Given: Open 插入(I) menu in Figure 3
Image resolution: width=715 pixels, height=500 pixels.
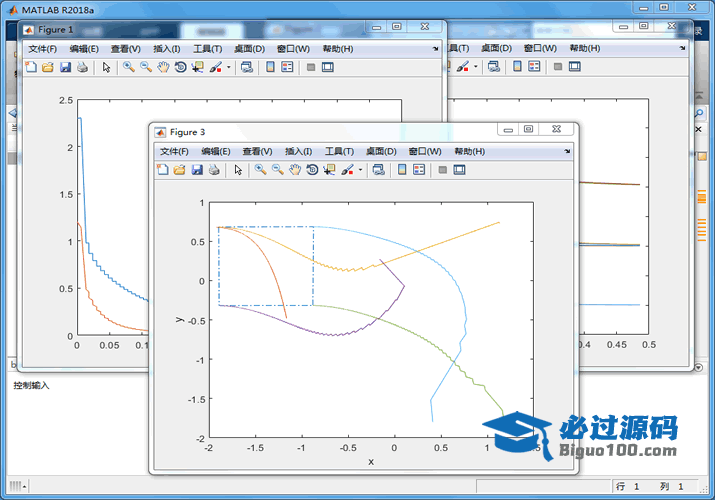Looking at the screenshot, I should pyautogui.click(x=298, y=151).
